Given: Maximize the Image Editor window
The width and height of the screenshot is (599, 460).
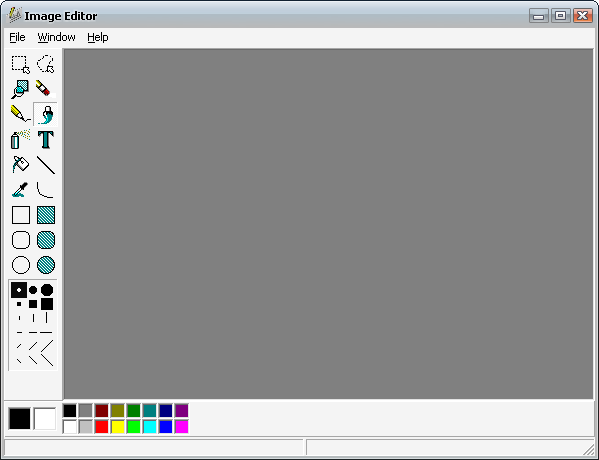Looking at the screenshot, I should [x=561, y=16].
